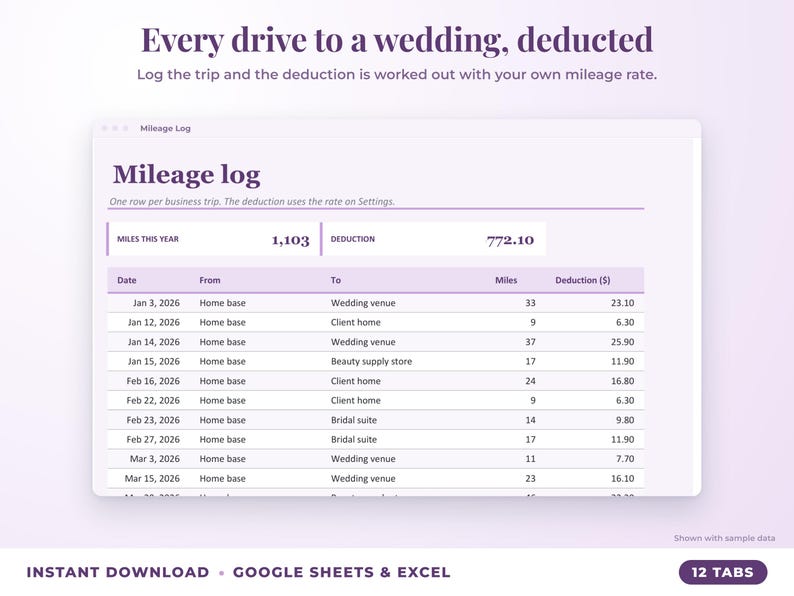Click the From column header
Image resolution: width=794 pixels, height=596 pixels.
pyautogui.click(x=210, y=280)
